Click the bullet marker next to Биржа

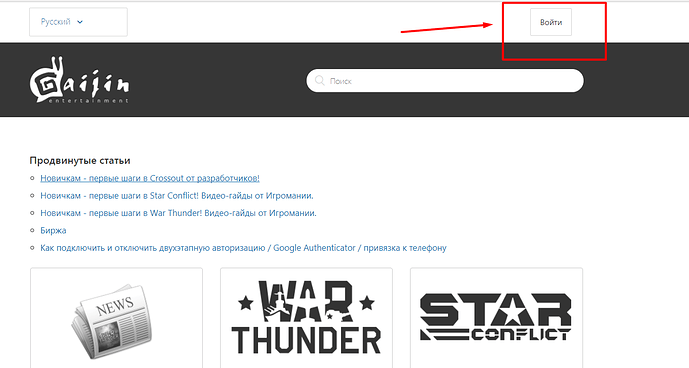(x=32, y=230)
